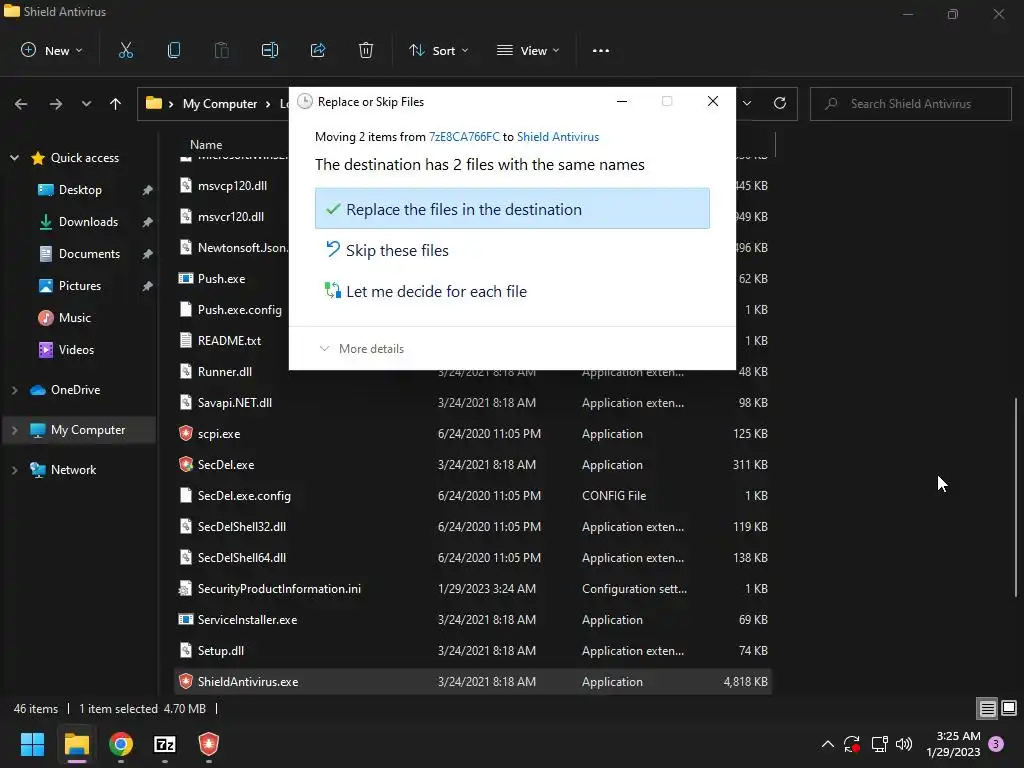1024x768 pixels.
Task: Click the Cut scissors icon
Action: 125,50
